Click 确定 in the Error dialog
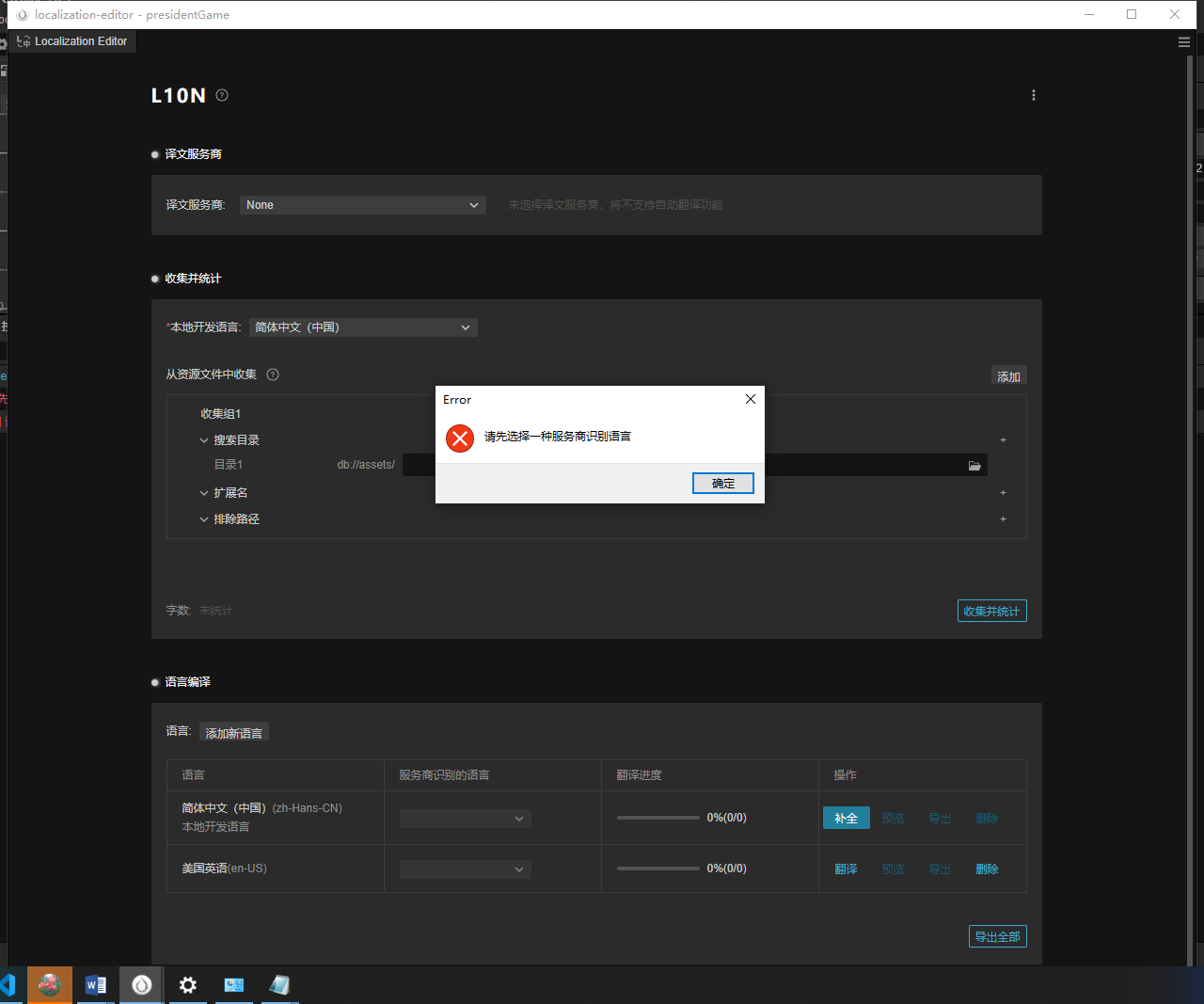This screenshot has height=1004, width=1204. click(x=723, y=483)
